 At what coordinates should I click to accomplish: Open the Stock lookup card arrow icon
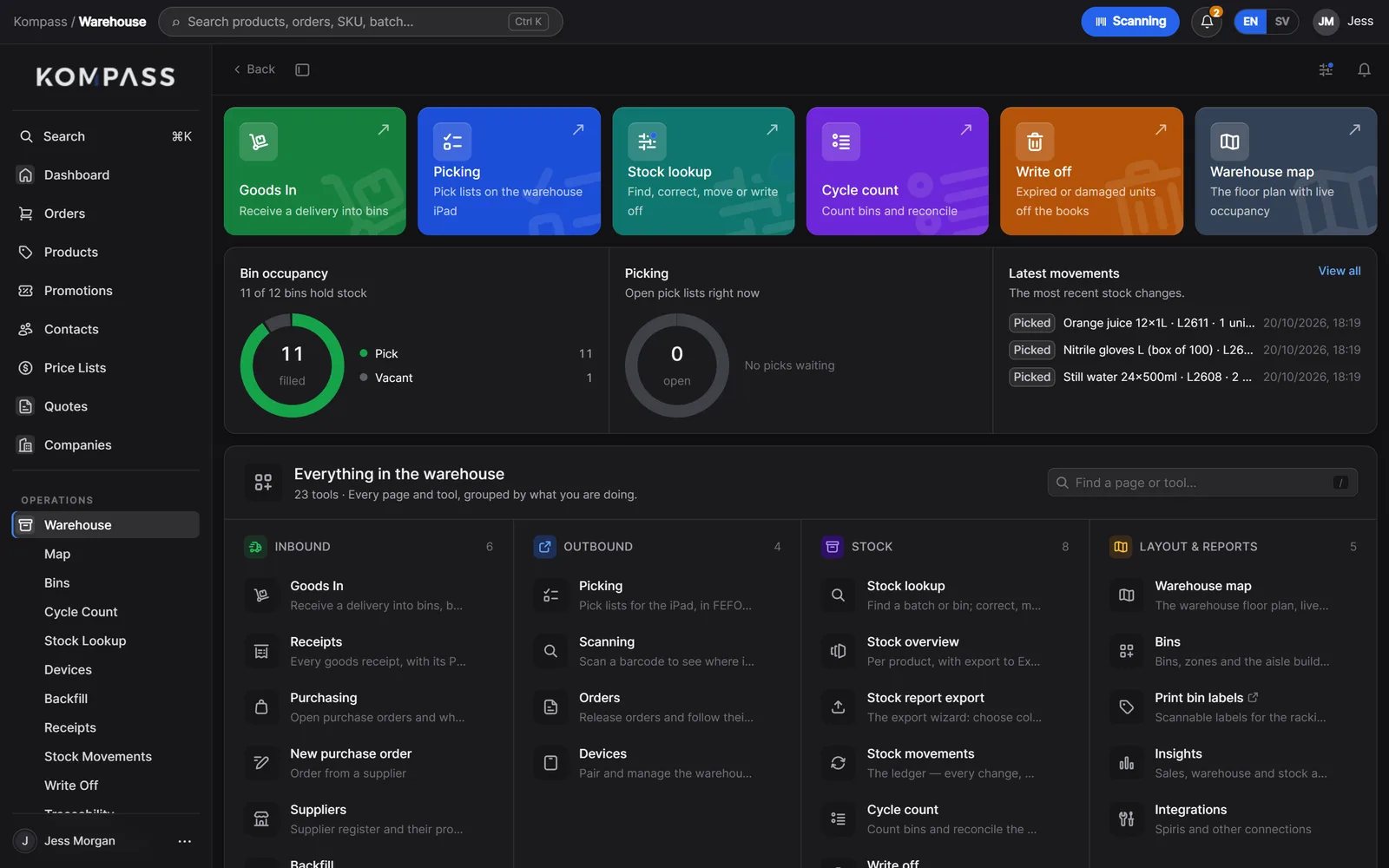772,129
